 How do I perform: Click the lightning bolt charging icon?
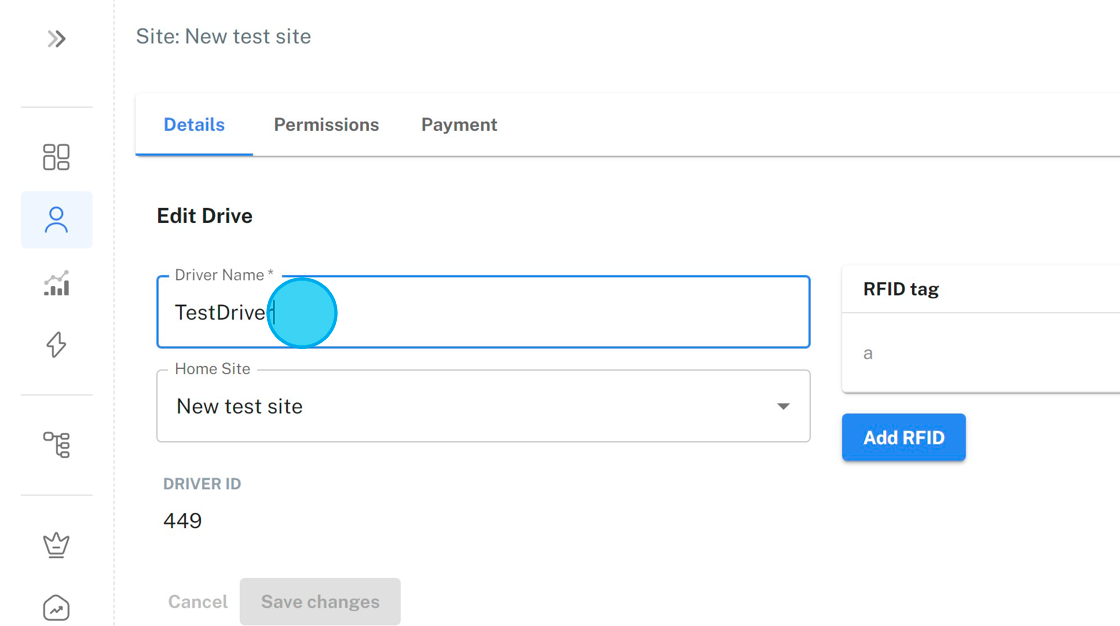(x=57, y=345)
